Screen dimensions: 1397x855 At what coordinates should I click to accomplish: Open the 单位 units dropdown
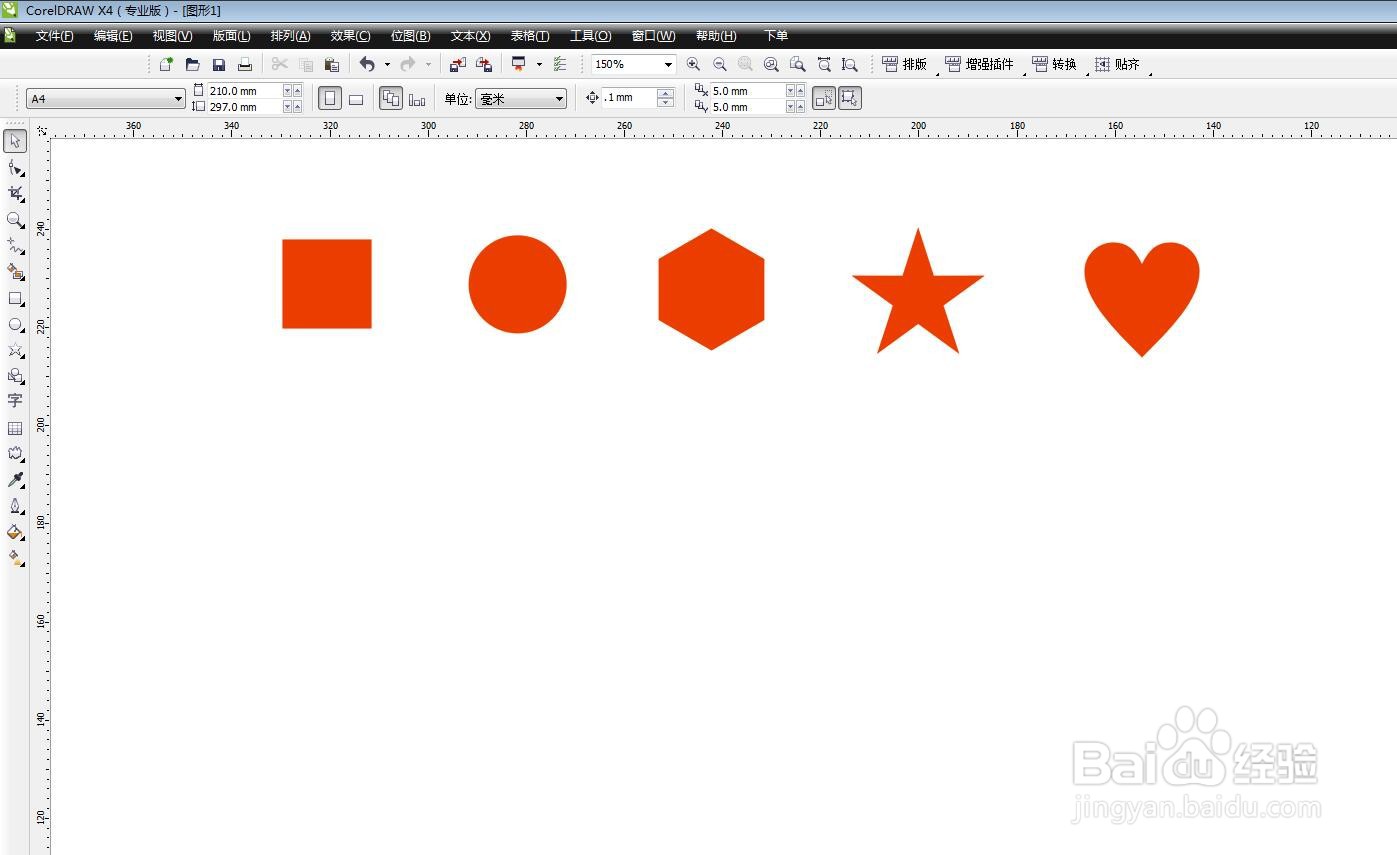[x=559, y=99]
